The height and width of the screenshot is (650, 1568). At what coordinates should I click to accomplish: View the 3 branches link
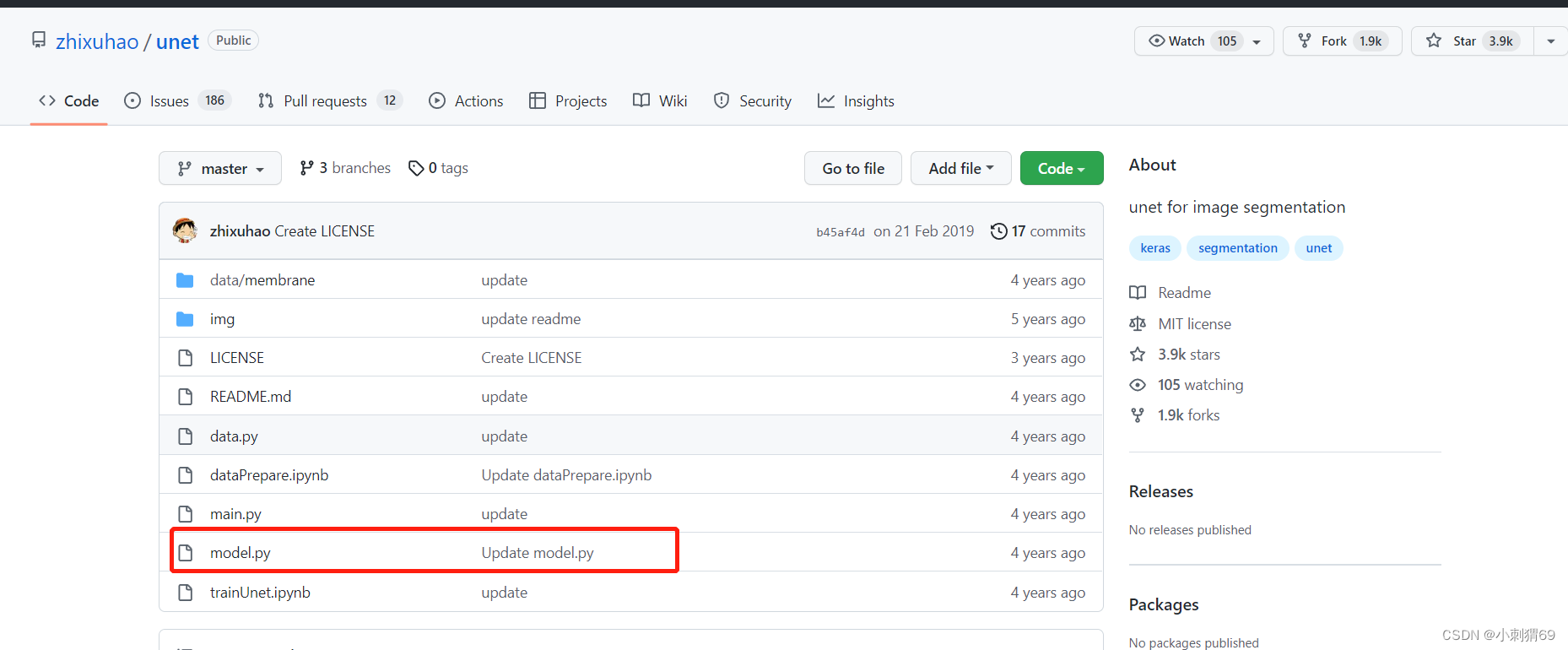point(345,168)
